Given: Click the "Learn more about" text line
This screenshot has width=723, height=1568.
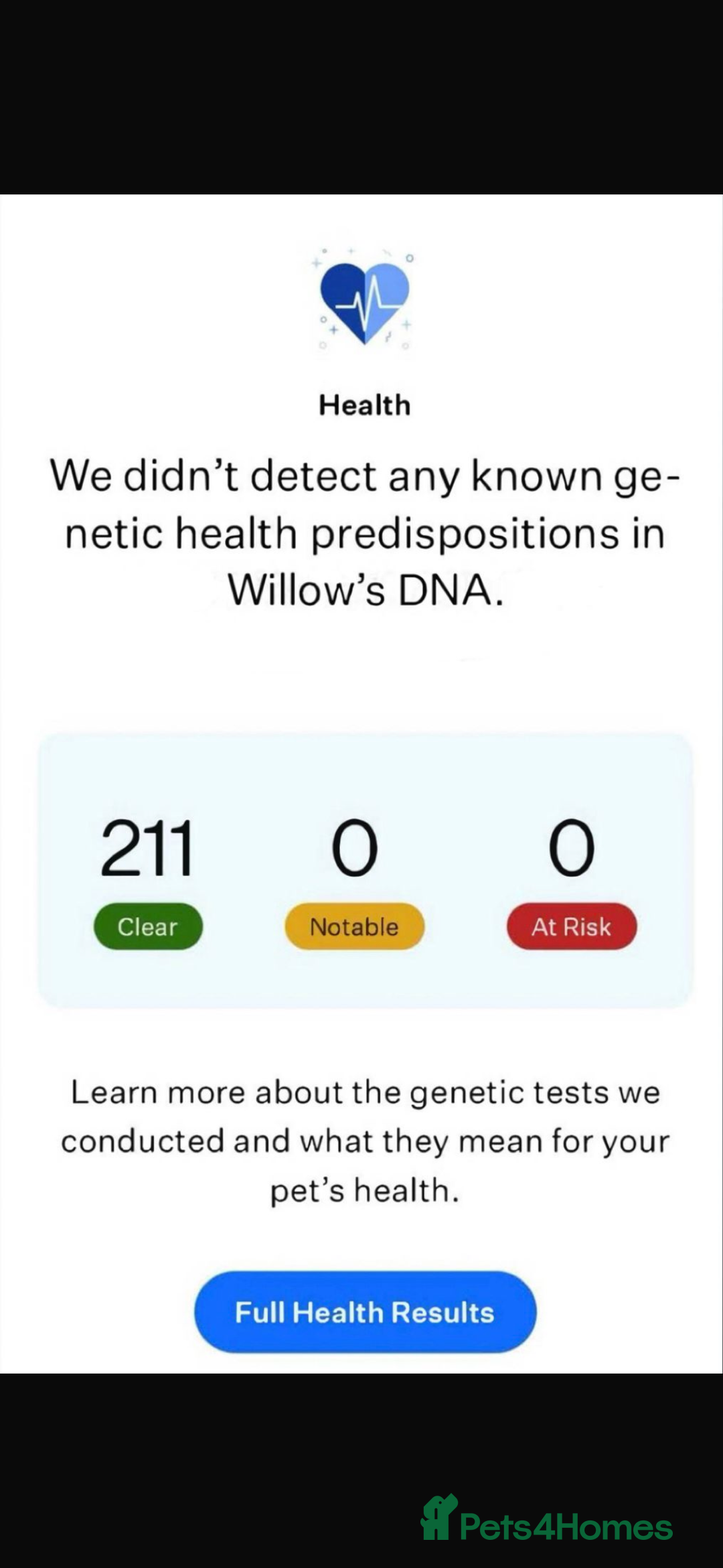Looking at the screenshot, I should pos(365,1092).
